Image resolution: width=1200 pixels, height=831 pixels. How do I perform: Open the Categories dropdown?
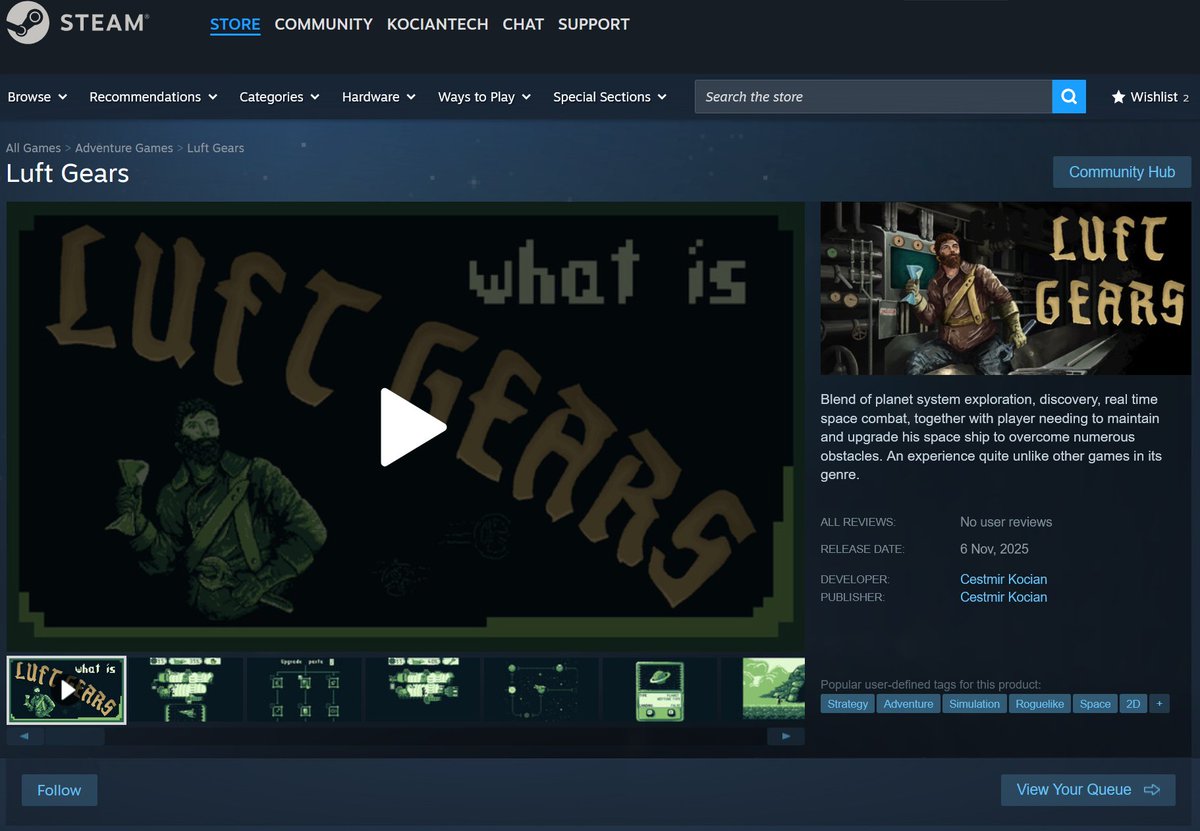click(x=279, y=97)
